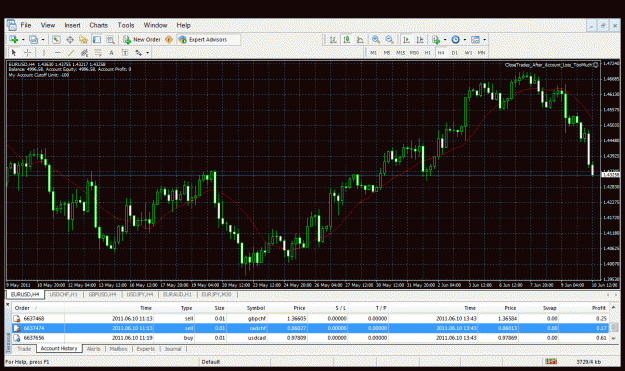Click the Arrows drawing tool icon
Screen dimensions: 625x371
138,52
